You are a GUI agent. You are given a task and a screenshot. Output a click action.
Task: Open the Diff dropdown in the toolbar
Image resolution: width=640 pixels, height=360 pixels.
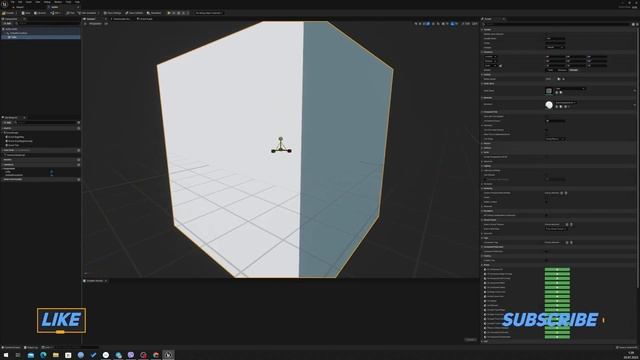[x=56, y=13]
